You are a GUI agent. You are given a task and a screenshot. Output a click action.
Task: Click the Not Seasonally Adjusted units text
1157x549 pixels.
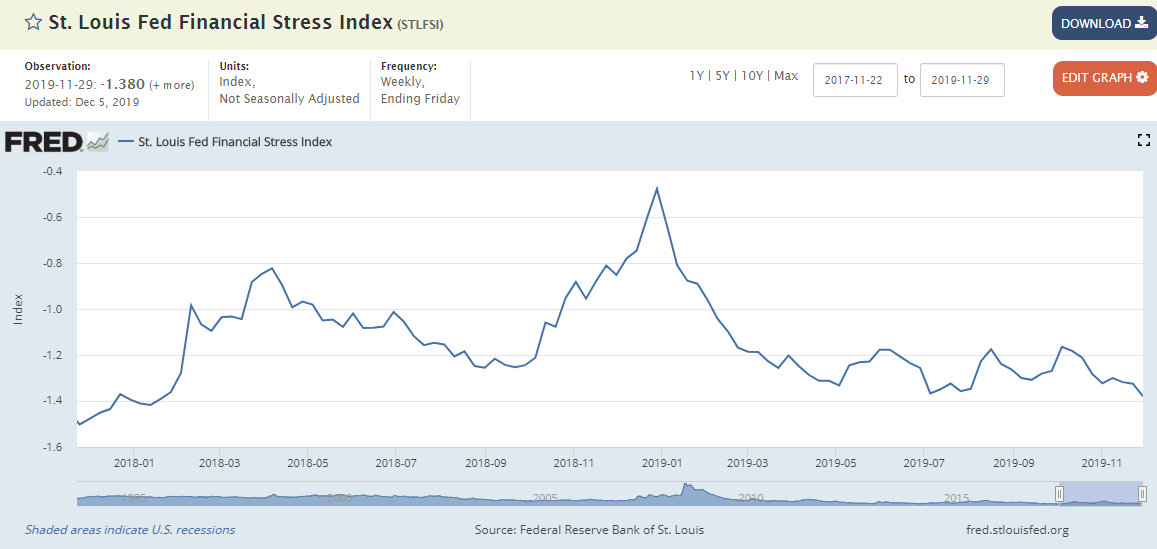pyautogui.click(x=289, y=99)
